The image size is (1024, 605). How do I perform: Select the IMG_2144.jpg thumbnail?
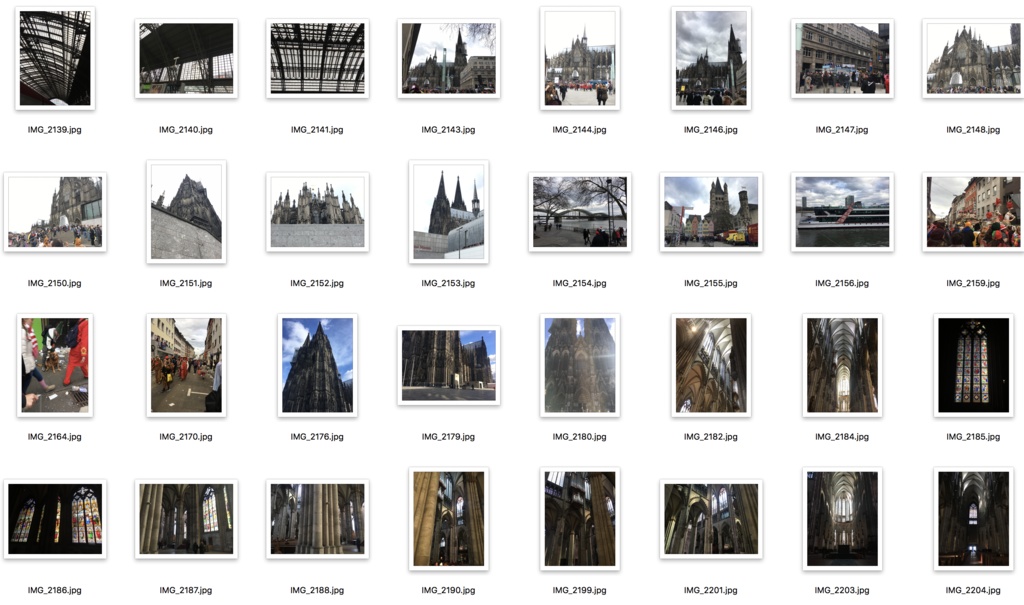[580, 58]
